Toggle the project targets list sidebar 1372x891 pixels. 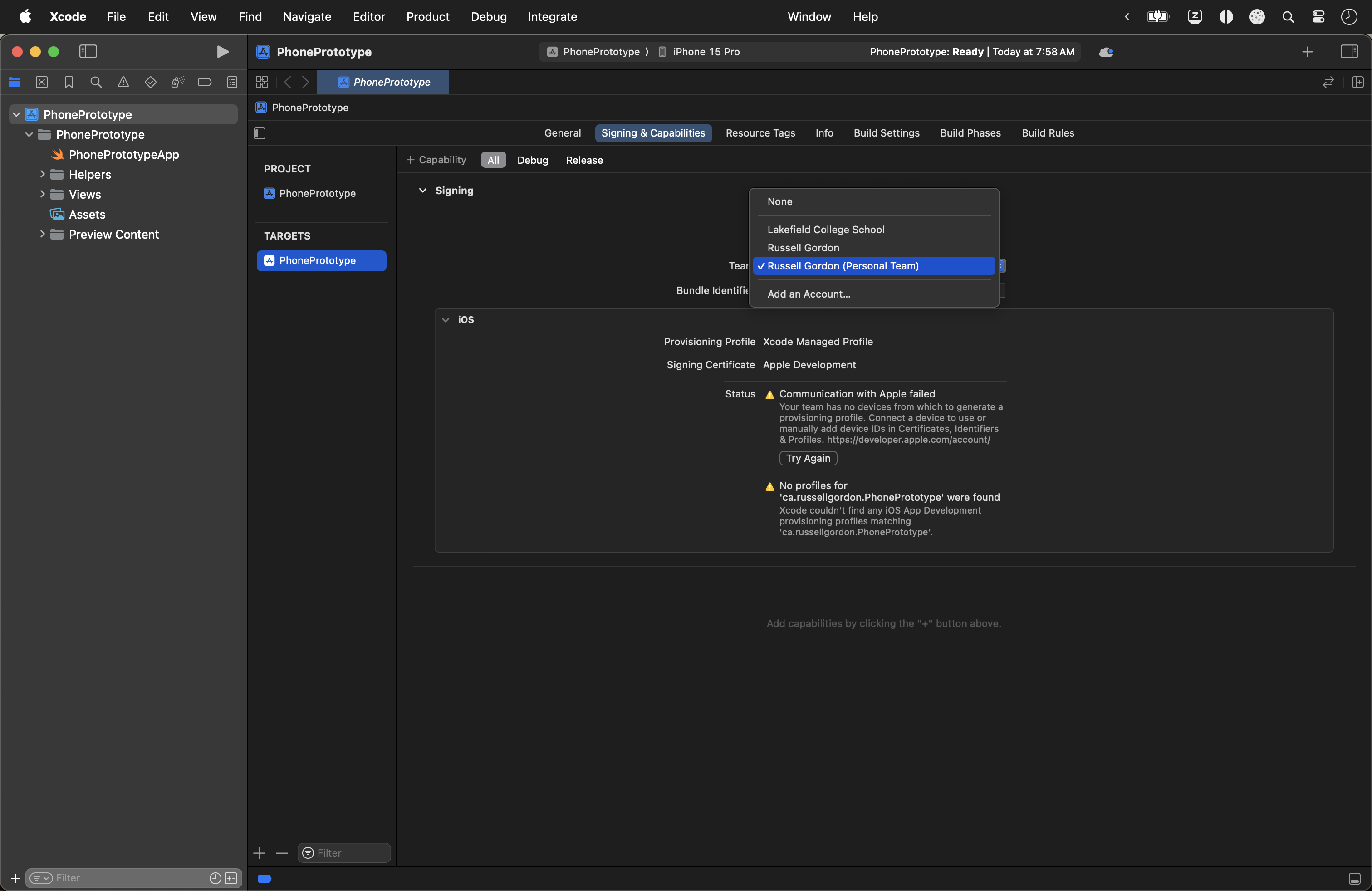pos(260,133)
